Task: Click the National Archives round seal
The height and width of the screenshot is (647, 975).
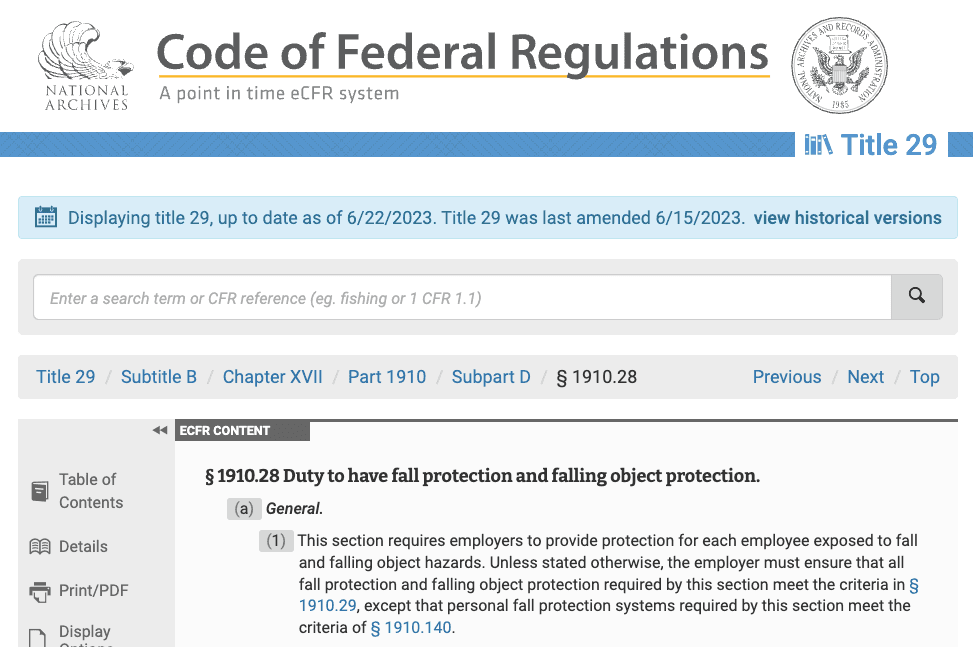Action: (x=839, y=65)
